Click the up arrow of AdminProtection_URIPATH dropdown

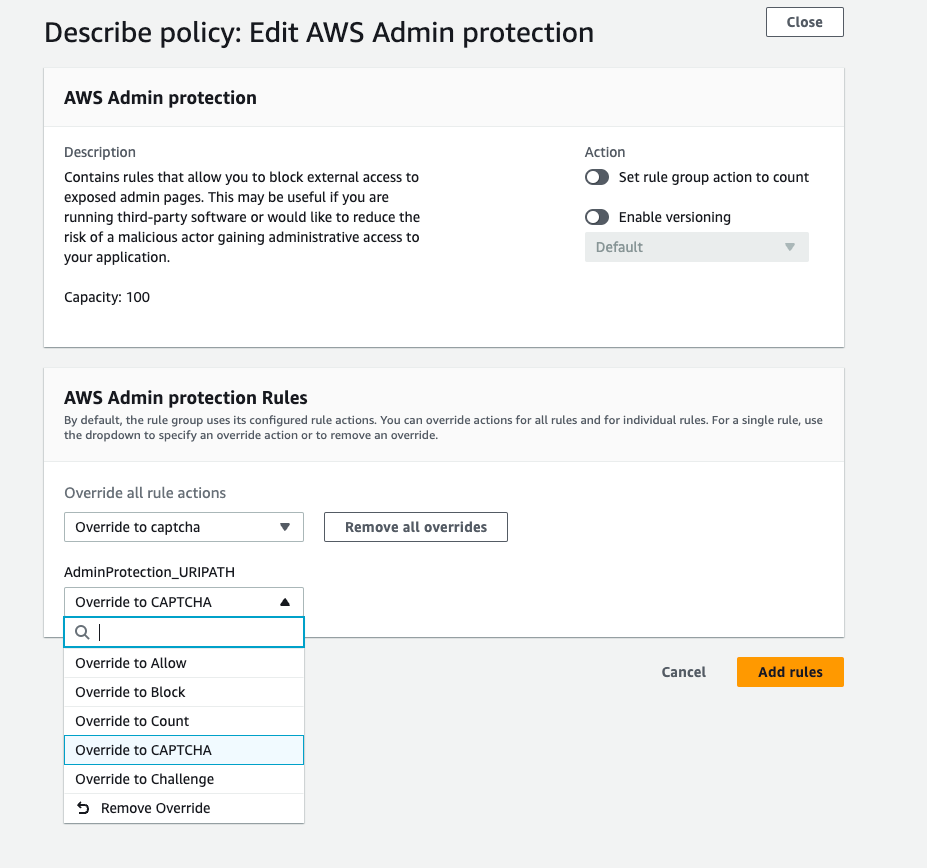[x=285, y=602]
